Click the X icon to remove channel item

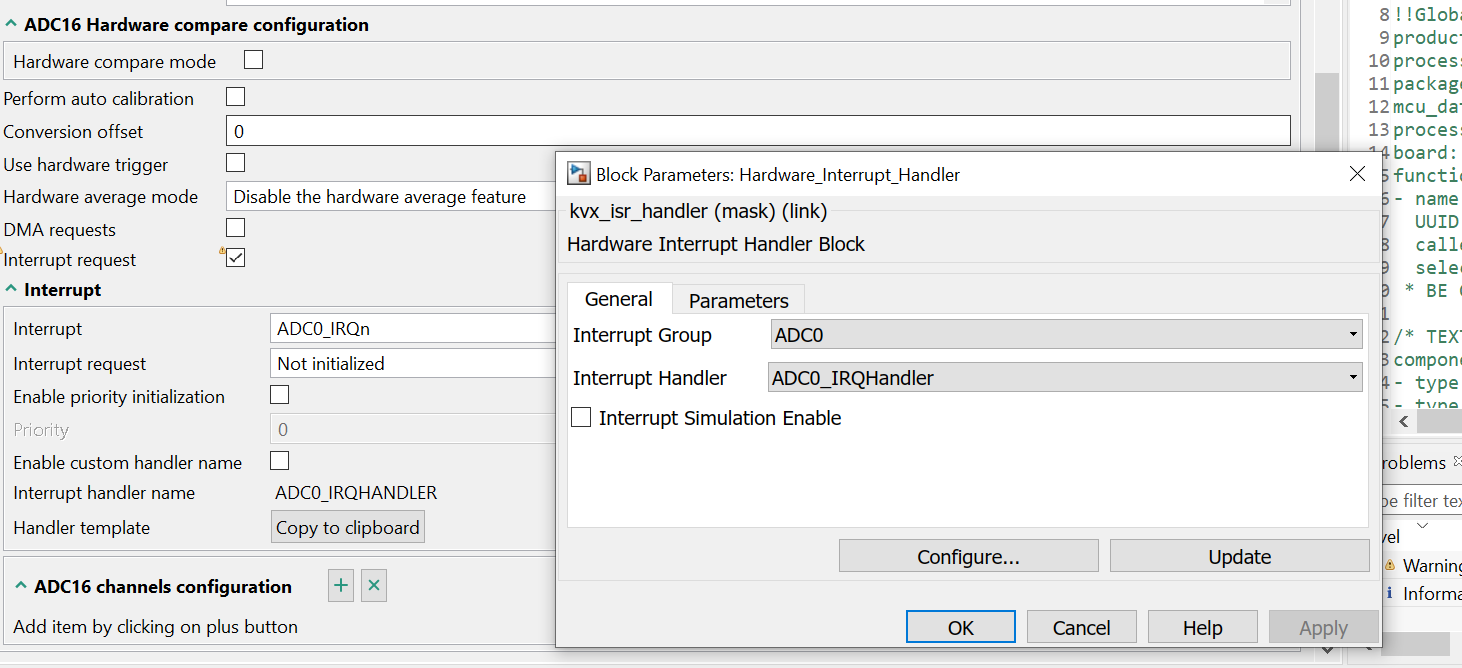[x=374, y=586]
